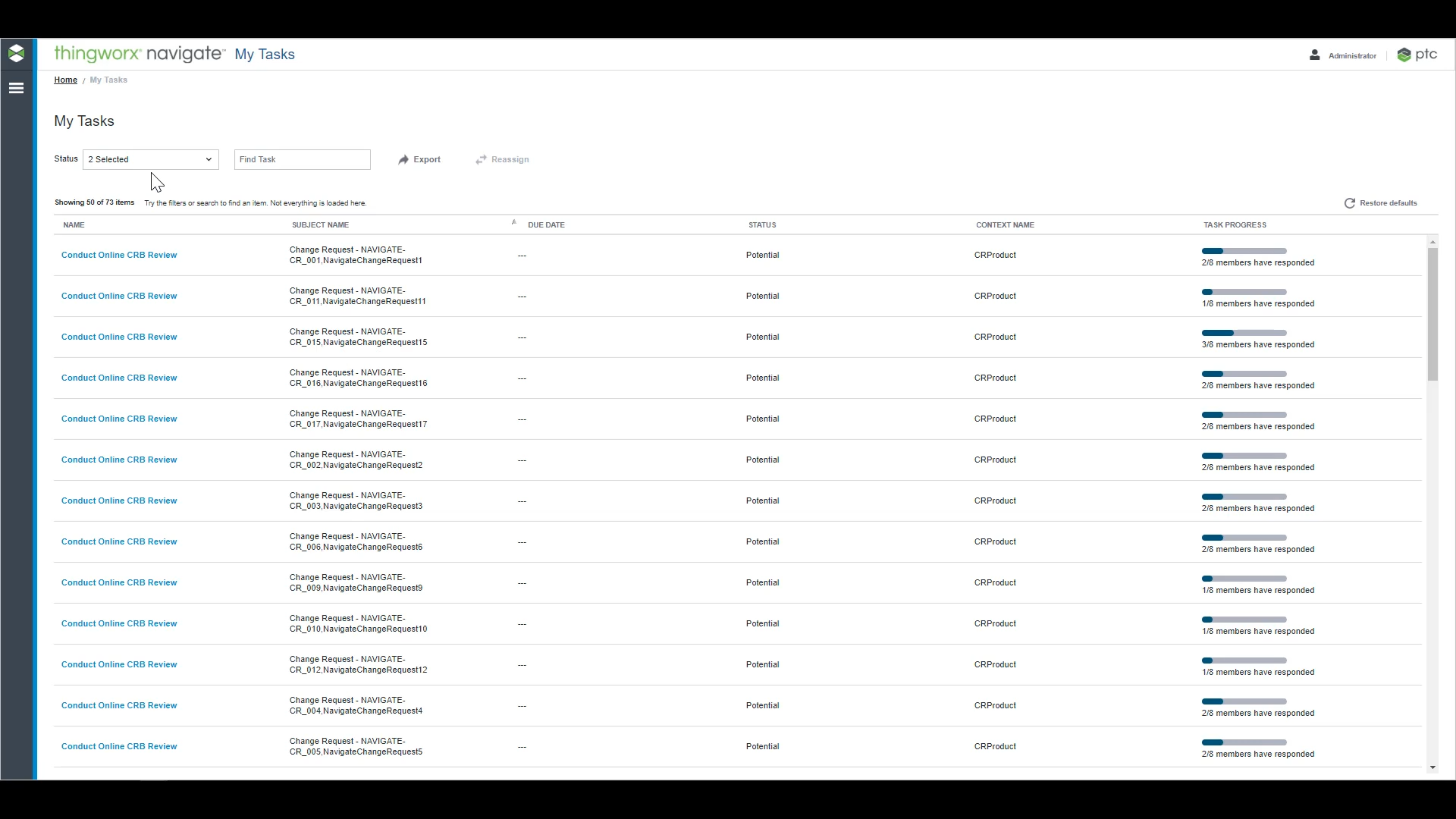Click 'Showing 50 of 73 items' text
The height and width of the screenshot is (819, 1456).
click(94, 202)
